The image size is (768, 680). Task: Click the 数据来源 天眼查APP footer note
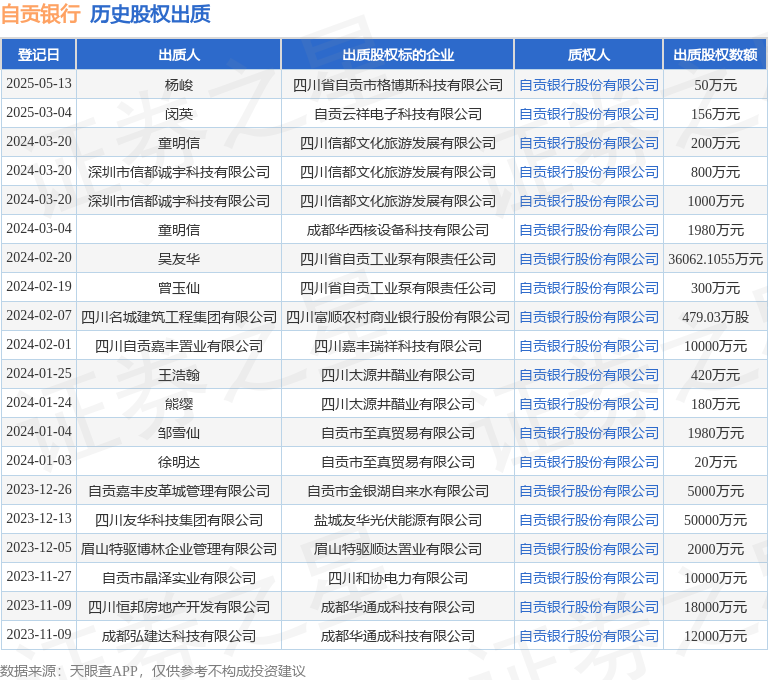pos(153,671)
